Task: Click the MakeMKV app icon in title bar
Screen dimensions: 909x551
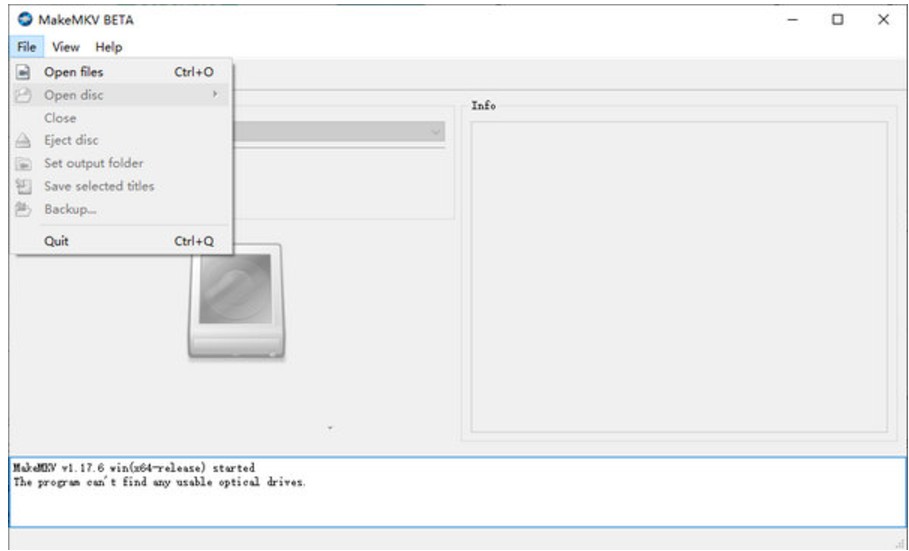Action: [x=25, y=20]
